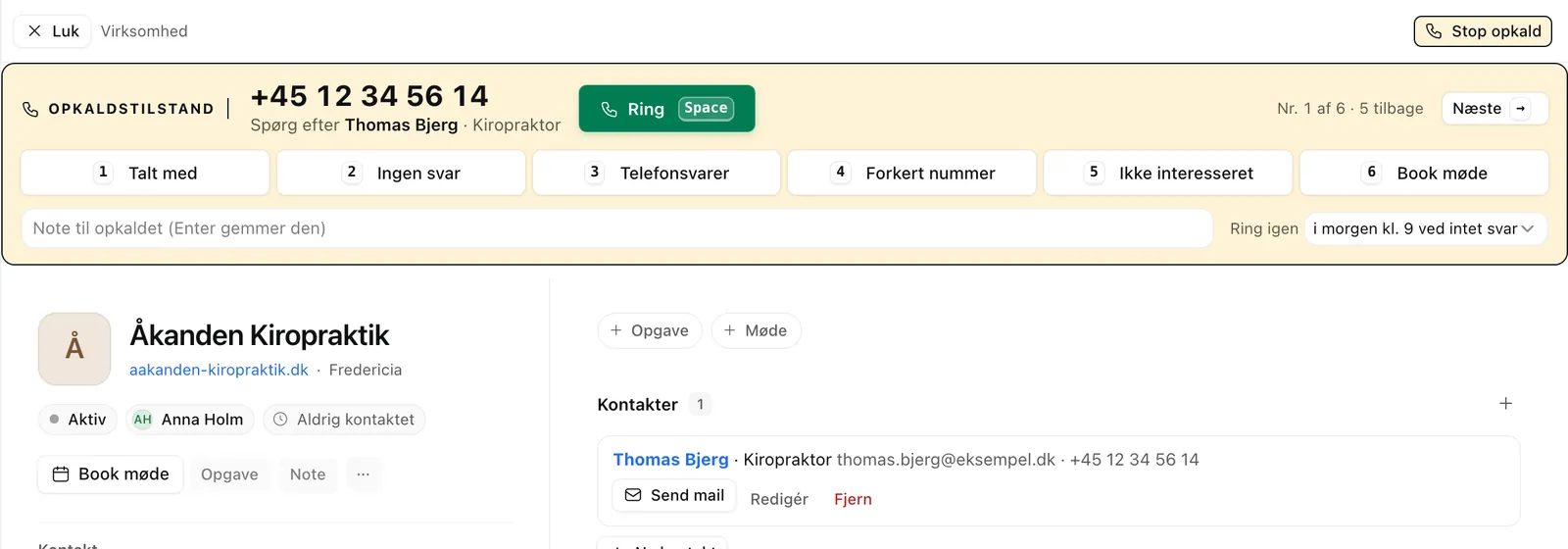
Task: Select outcome 2 Ingen svar
Action: (401, 173)
